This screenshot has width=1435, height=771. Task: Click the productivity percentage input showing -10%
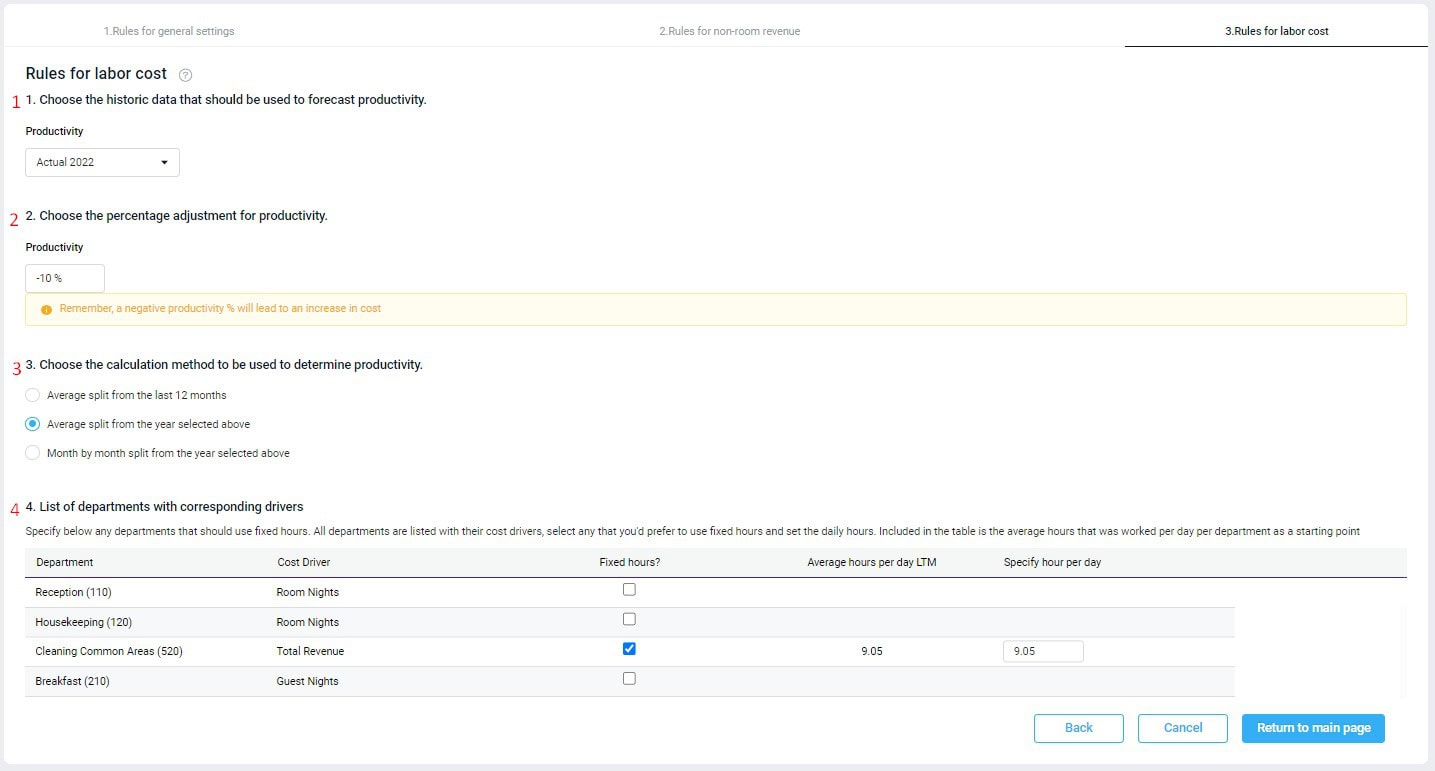pyautogui.click(x=64, y=278)
